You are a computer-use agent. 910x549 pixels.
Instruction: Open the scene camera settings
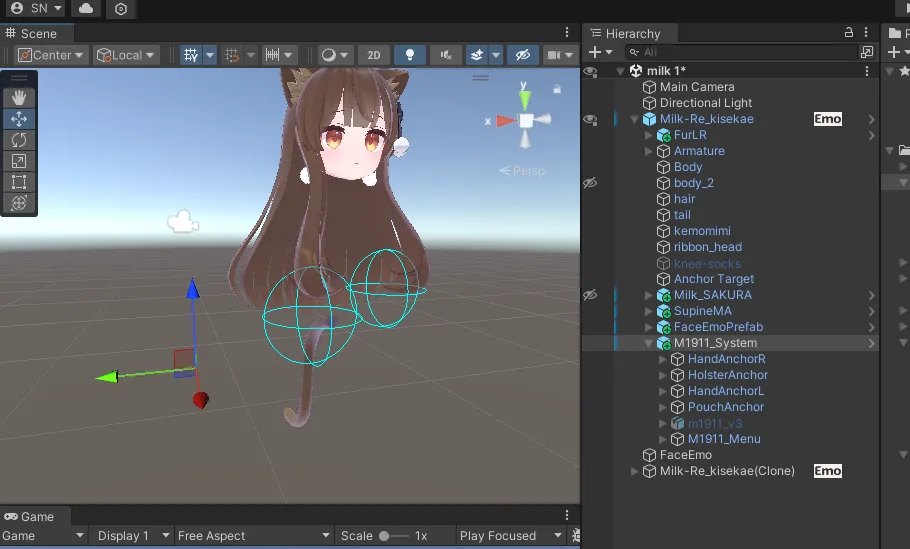tap(560, 55)
